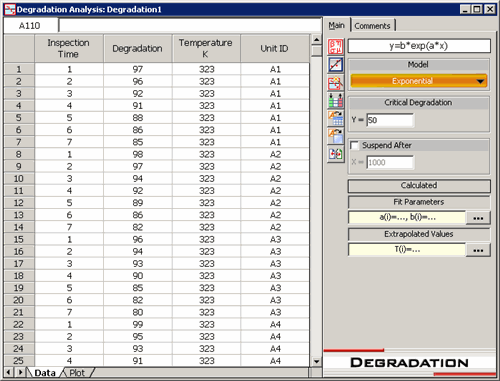Click the Suspend After X input field
Viewport: 500px width, 381px height.
coord(390,162)
